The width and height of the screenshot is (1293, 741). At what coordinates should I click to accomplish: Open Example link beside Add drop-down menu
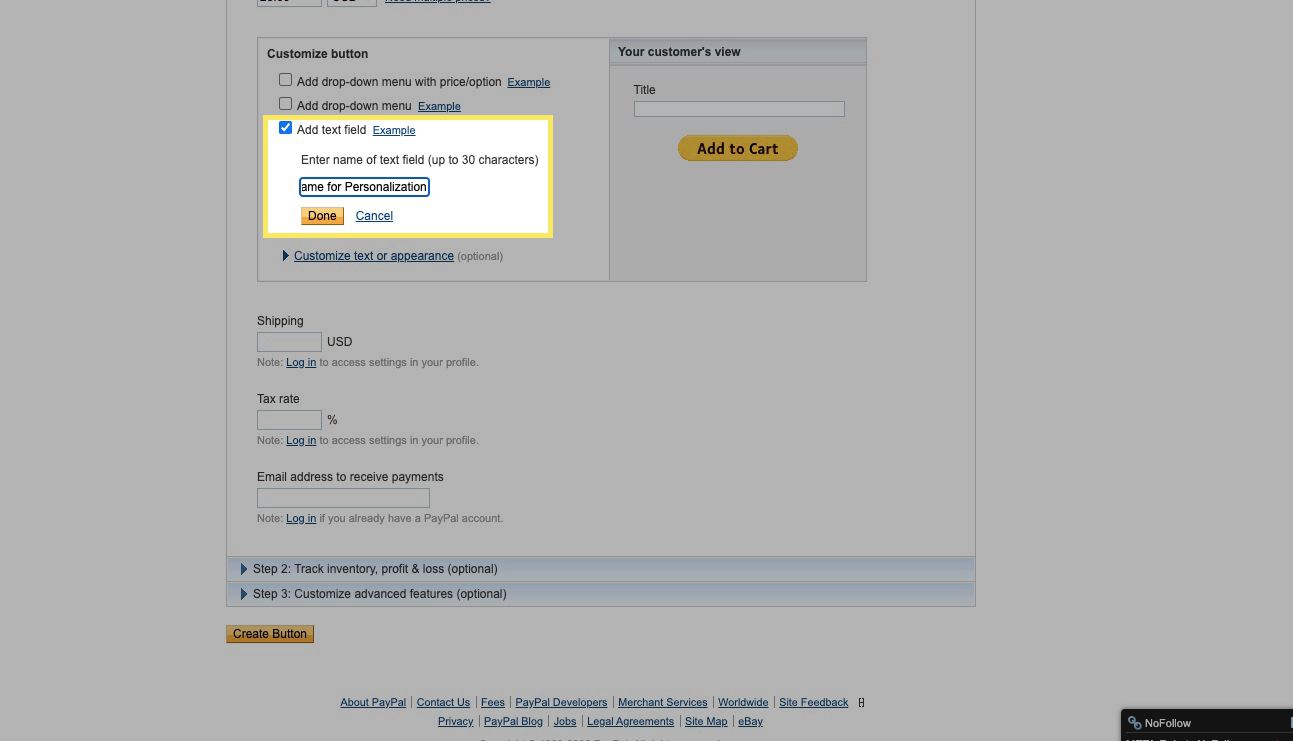click(439, 106)
